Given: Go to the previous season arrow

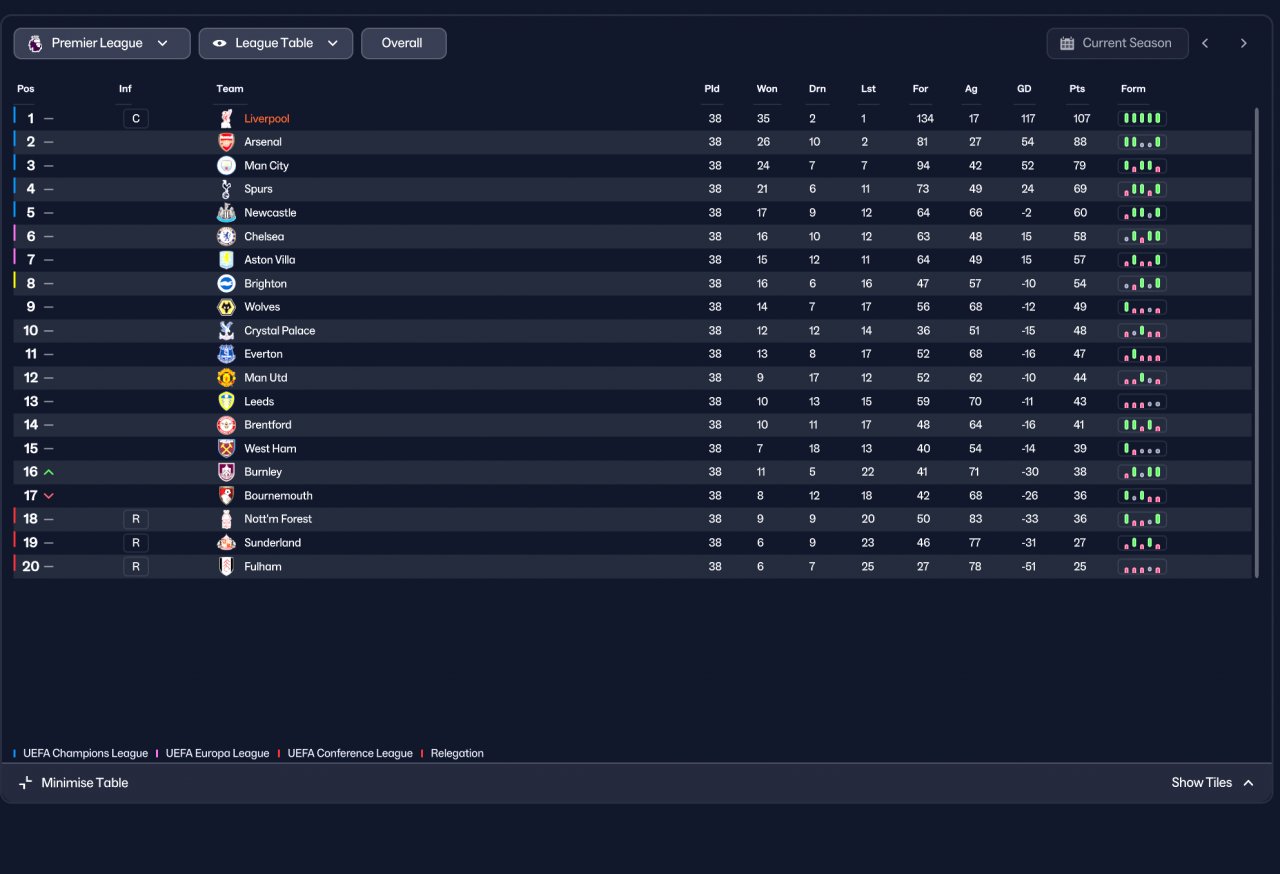Looking at the screenshot, I should tap(1205, 43).
